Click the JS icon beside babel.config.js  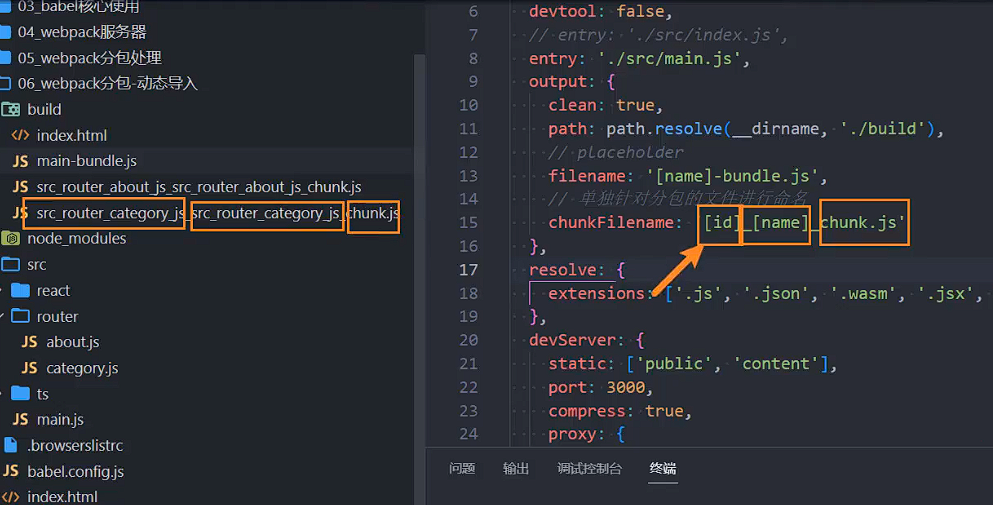pyautogui.click(x=11, y=471)
